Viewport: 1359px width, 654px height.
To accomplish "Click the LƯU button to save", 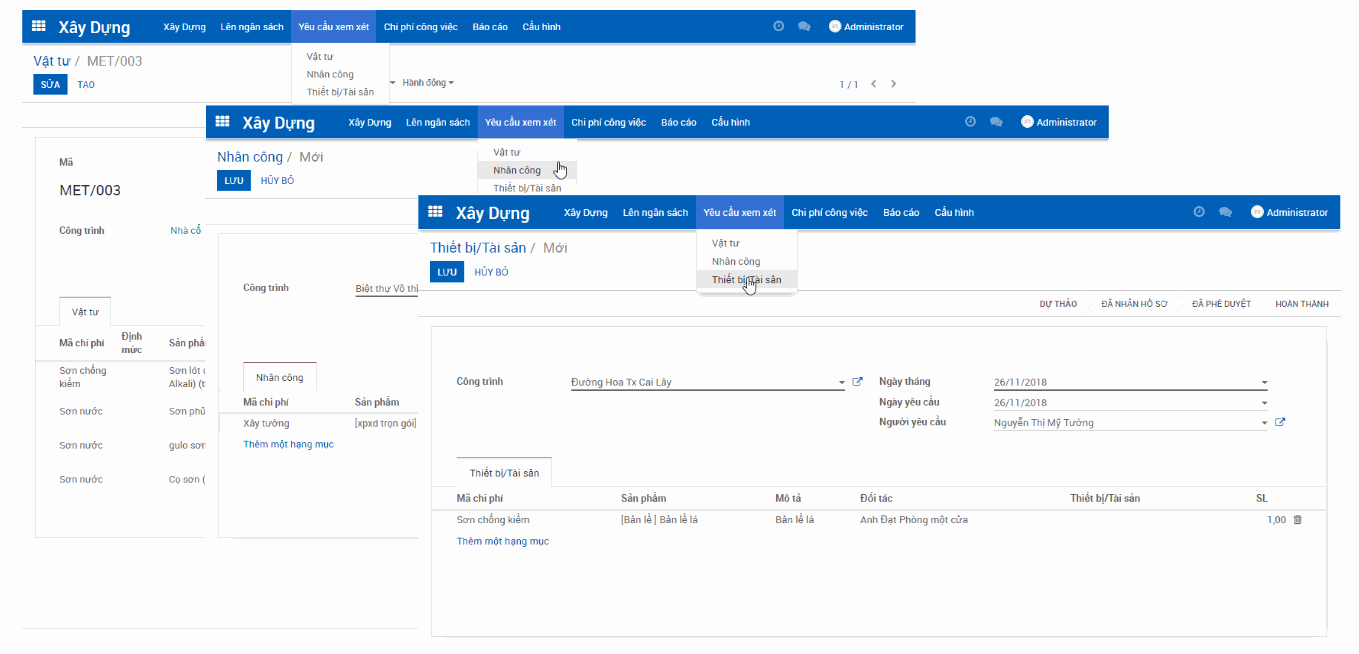I will point(446,271).
